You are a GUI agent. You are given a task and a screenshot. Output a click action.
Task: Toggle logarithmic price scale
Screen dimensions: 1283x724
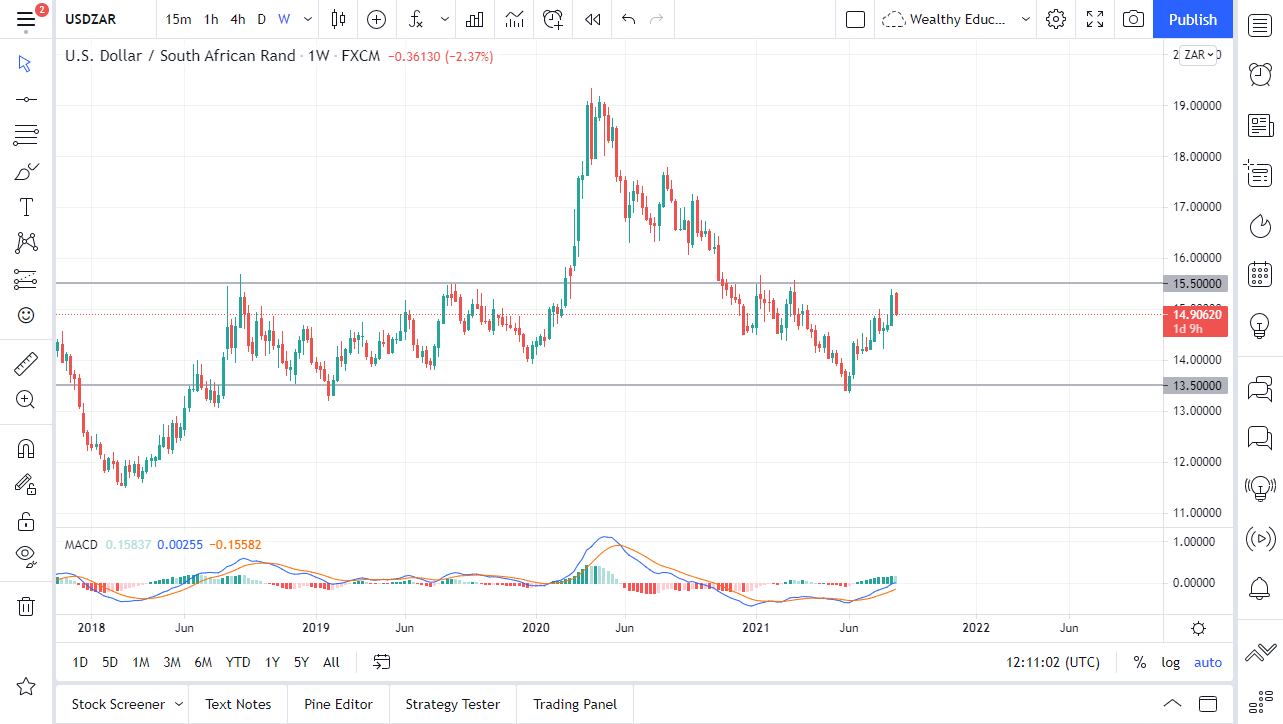pyautogui.click(x=1170, y=662)
